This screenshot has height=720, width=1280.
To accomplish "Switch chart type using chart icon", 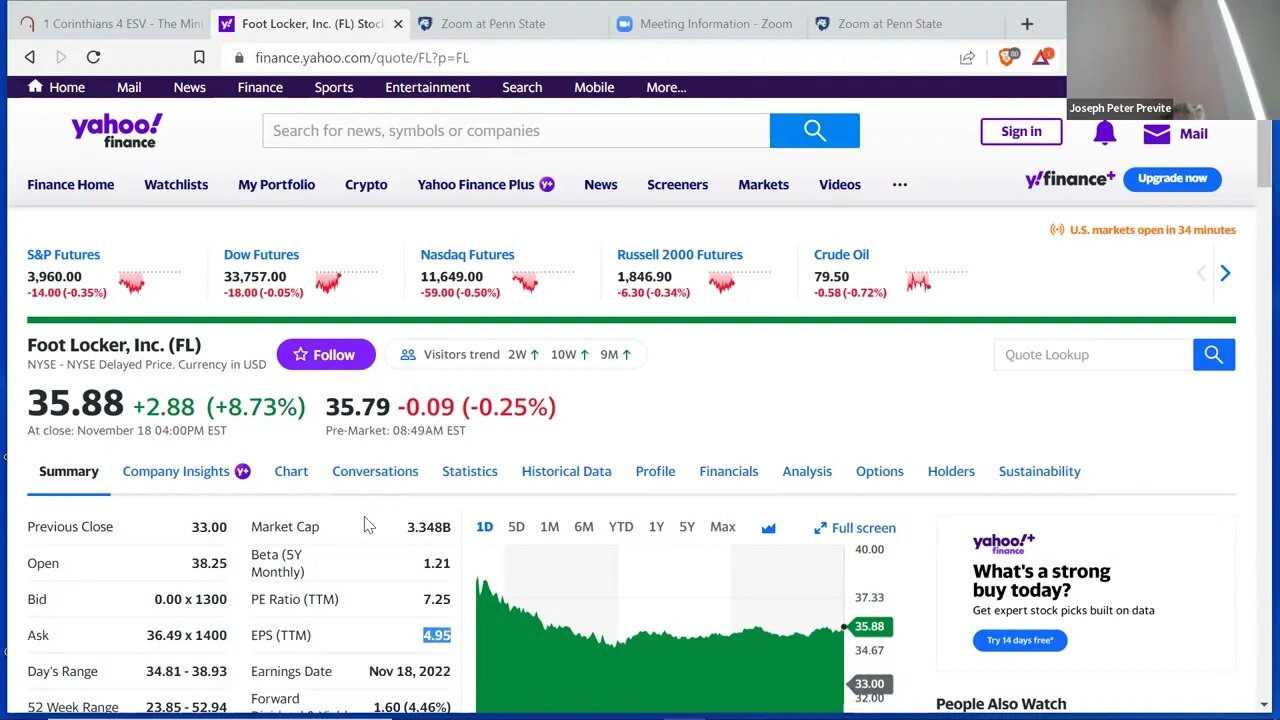I will (x=768, y=528).
